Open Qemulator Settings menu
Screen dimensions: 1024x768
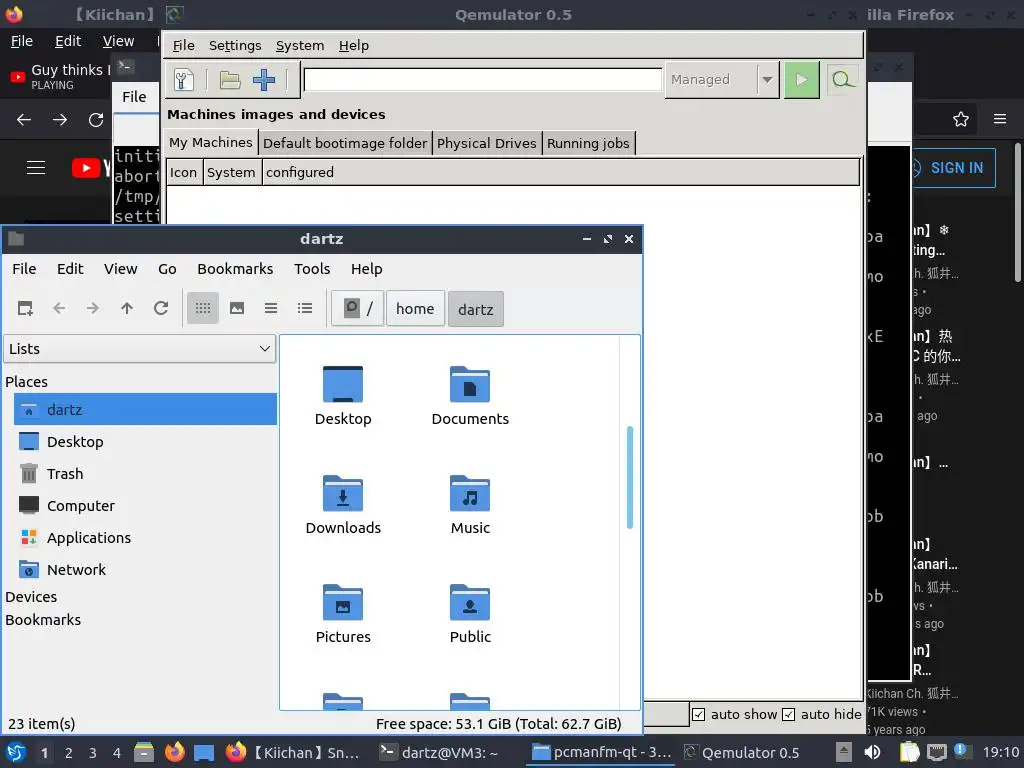click(235, 46)
